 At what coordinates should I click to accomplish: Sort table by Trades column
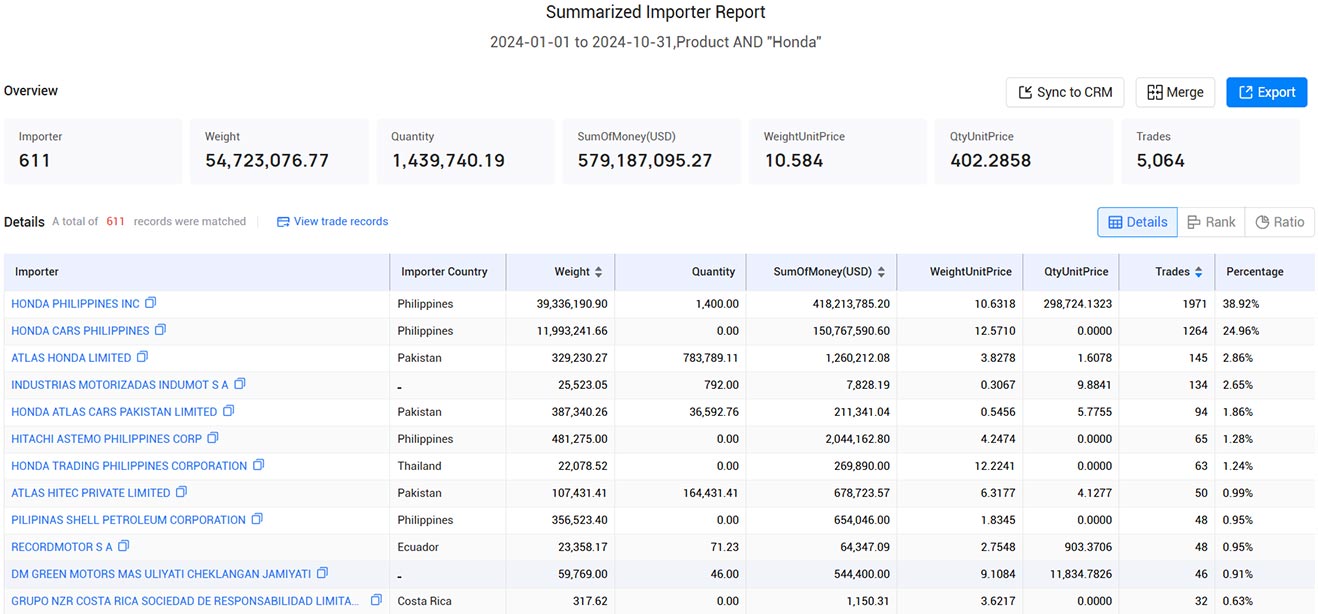point(1198,272)
